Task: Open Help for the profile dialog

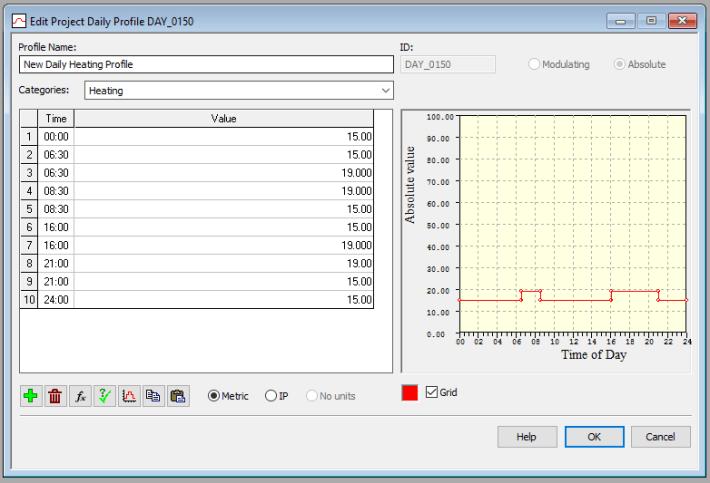Action: pyautogui.click(x=527, y=437)
